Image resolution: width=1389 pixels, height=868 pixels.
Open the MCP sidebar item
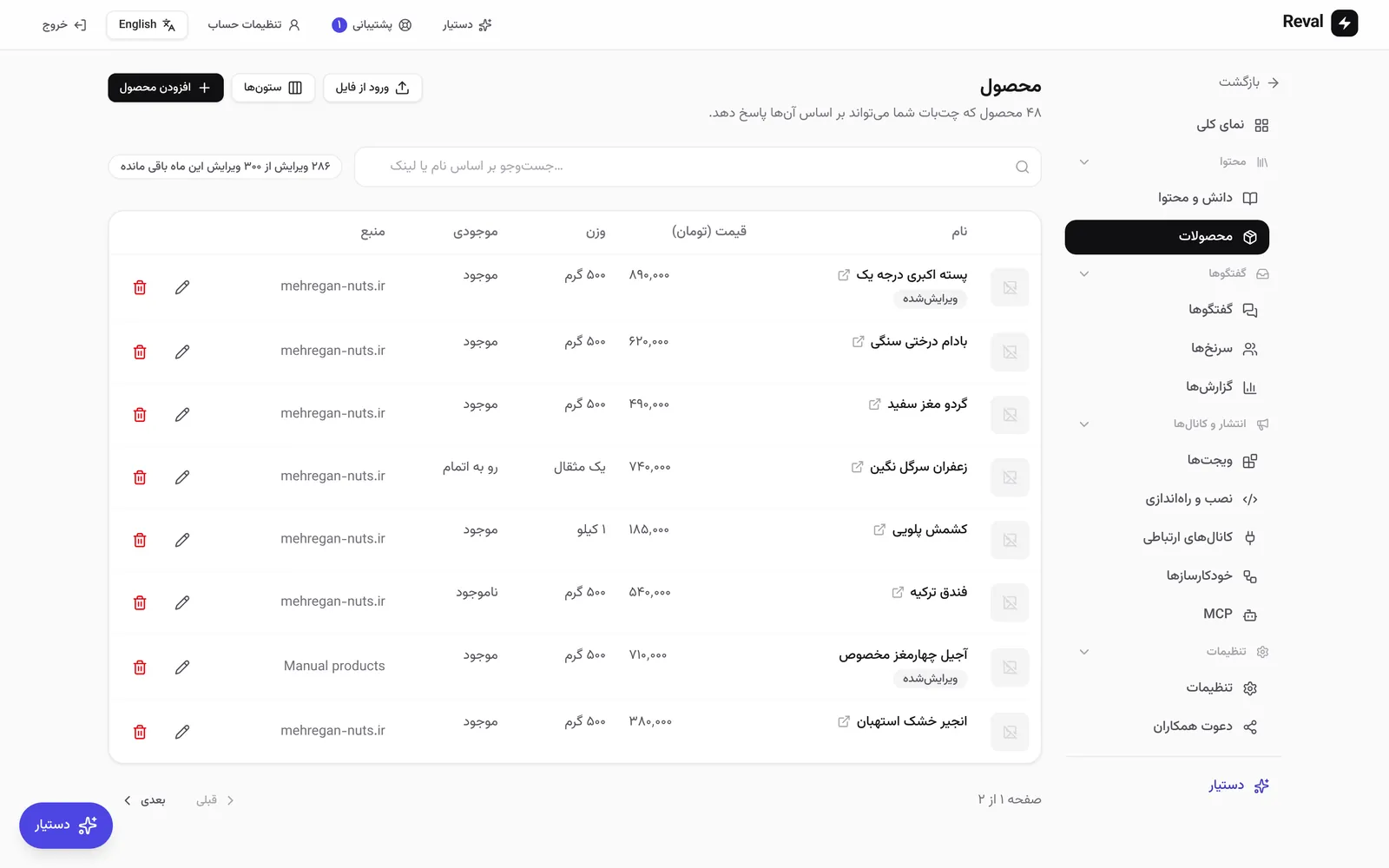pyautogui.click(x=1230, y=615)
